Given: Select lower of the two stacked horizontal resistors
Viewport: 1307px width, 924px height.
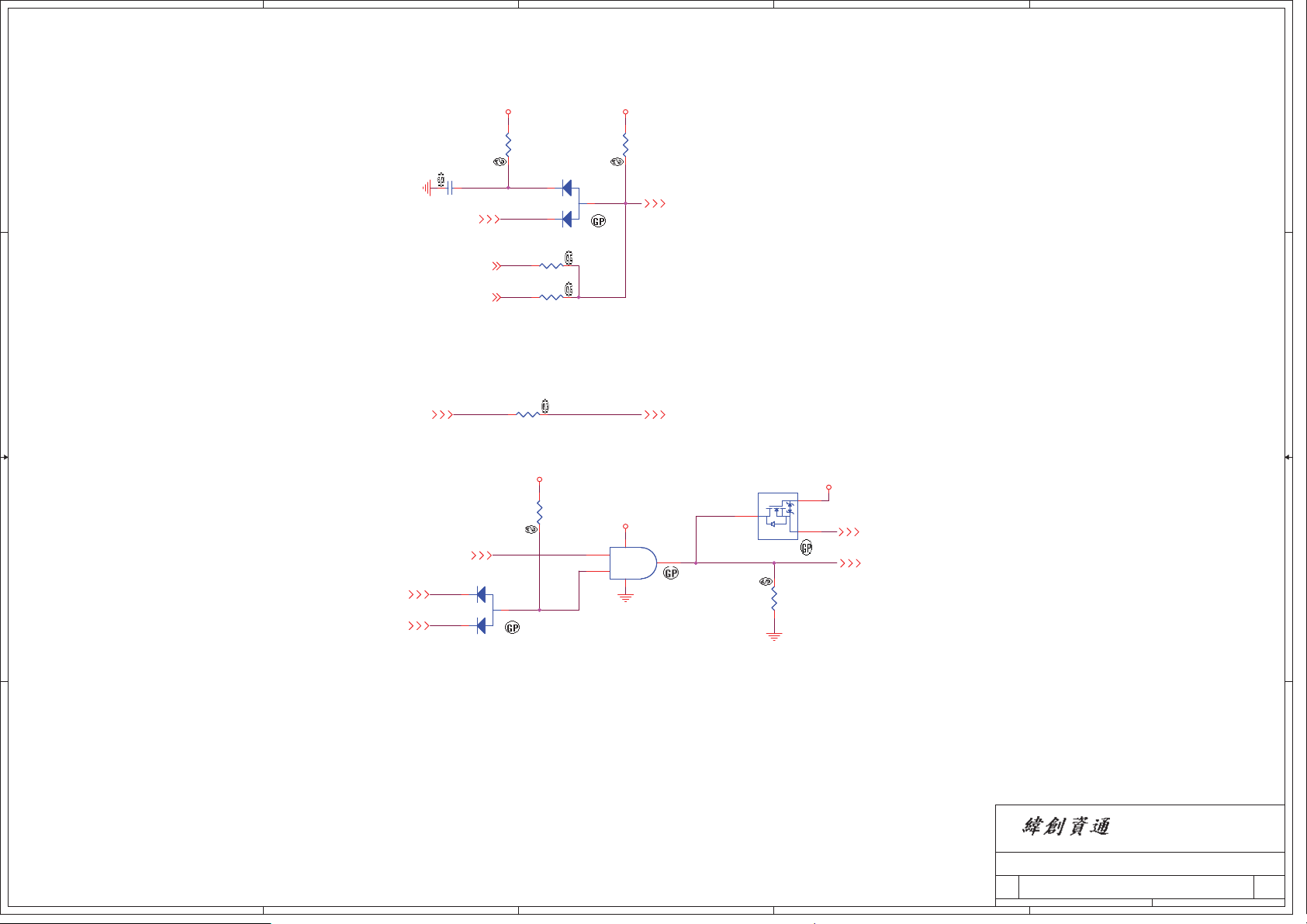Looking at the screenshot, I should point(551,297).
